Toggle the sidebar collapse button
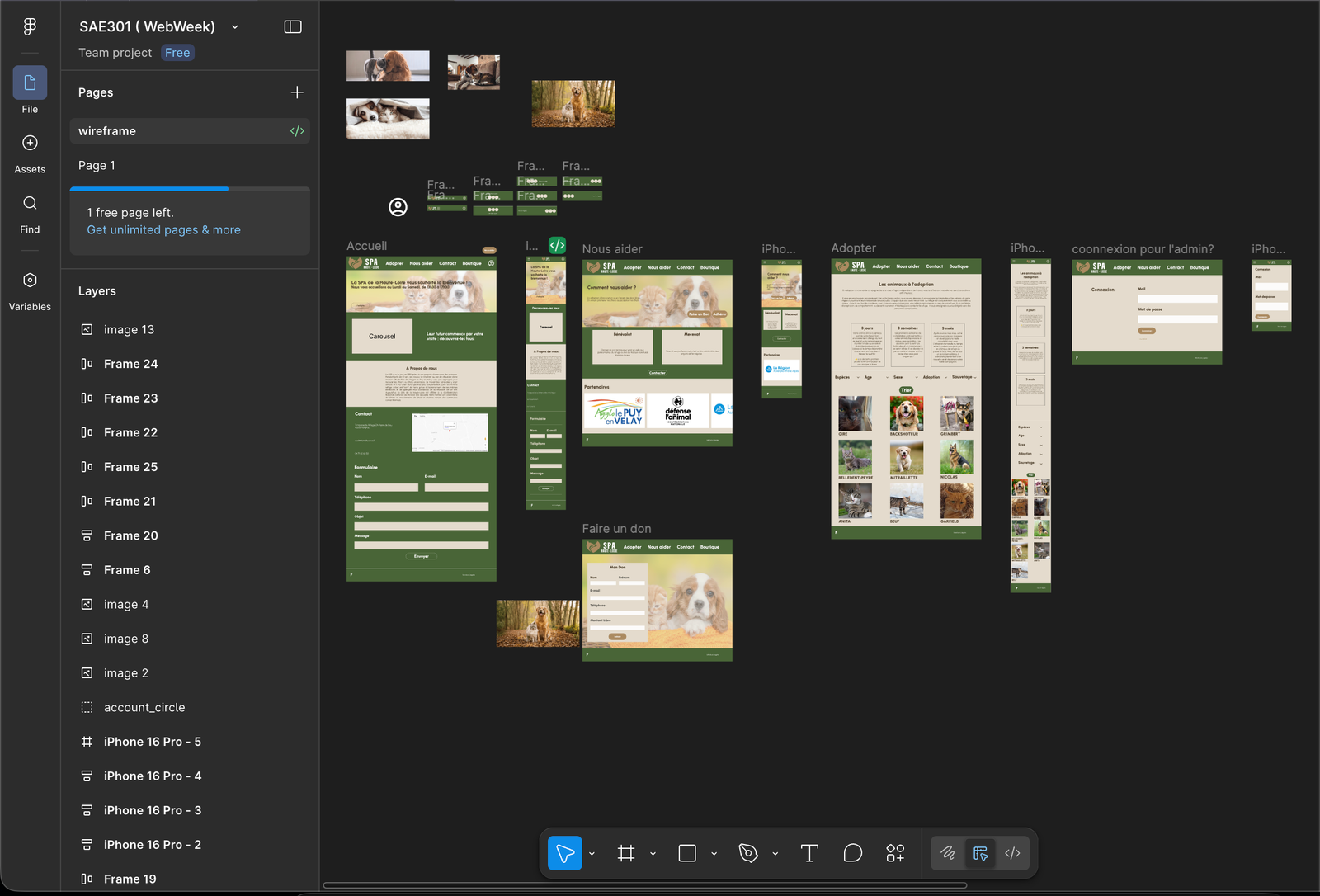The width and height of the screenshot is (1320, 896). coord(293,27)
